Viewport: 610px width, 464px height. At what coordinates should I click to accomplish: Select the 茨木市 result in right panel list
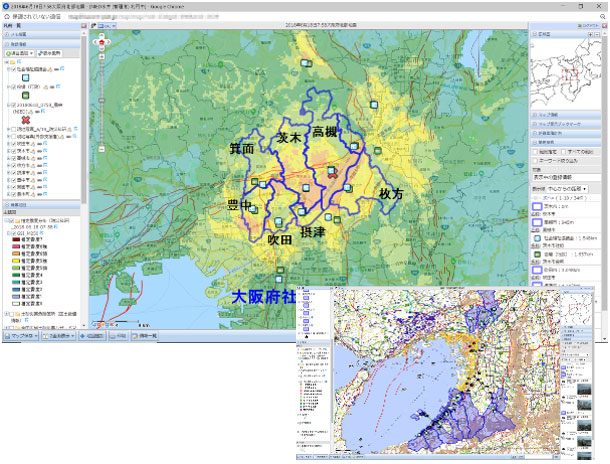(566, 210)
